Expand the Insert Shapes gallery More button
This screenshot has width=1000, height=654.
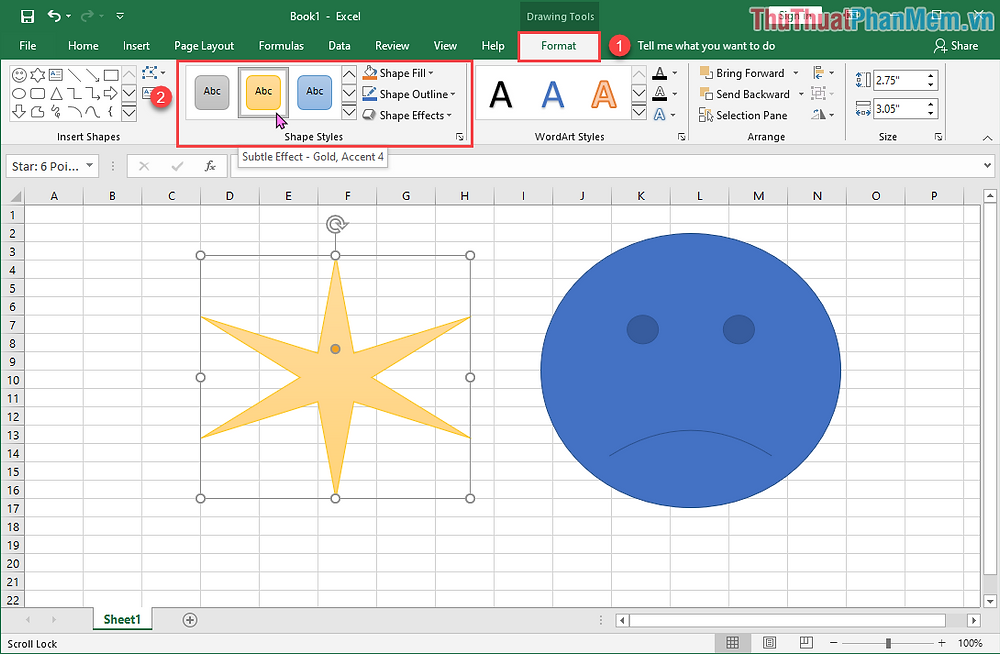click(x=129, y=113)
